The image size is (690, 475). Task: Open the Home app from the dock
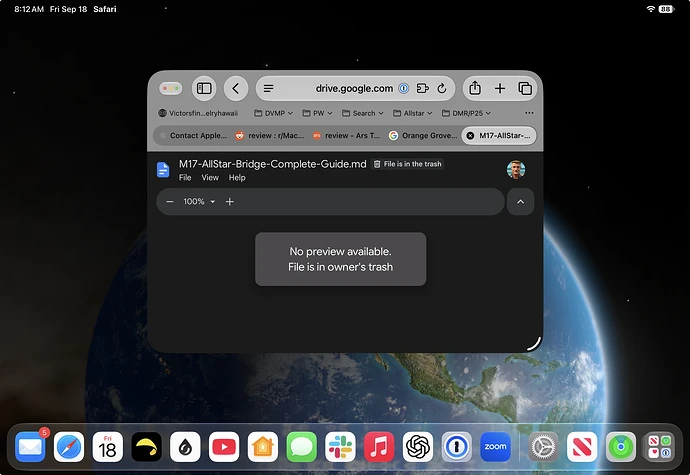(263, 447)
